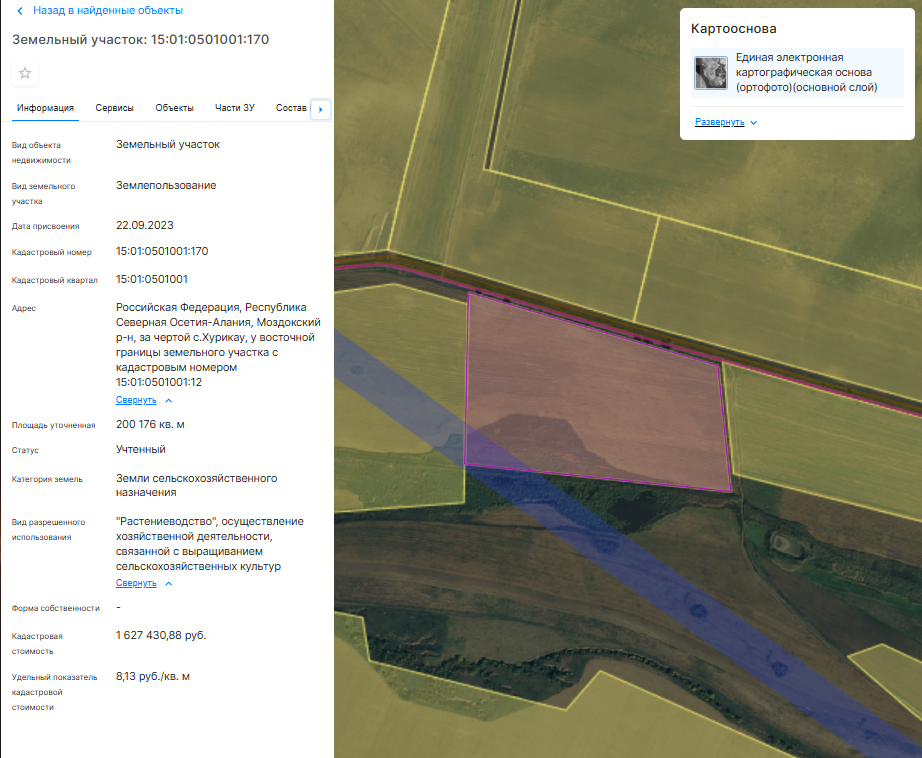Image resolution: width=922 pixels, height=758 pixels.
Task: Collapse permitted use text via Свернуть
Action: click(x=136, y=583)
